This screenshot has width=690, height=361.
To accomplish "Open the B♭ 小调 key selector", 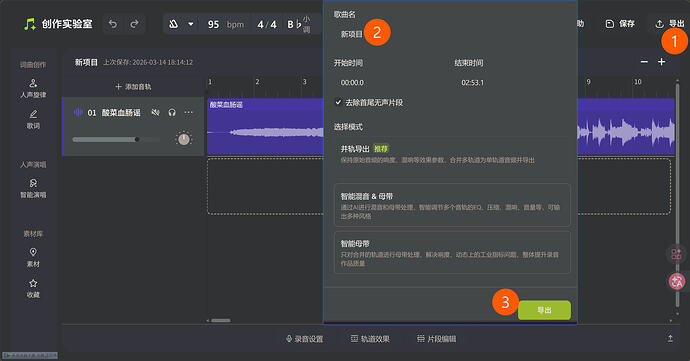I will [x=299, y=24].
